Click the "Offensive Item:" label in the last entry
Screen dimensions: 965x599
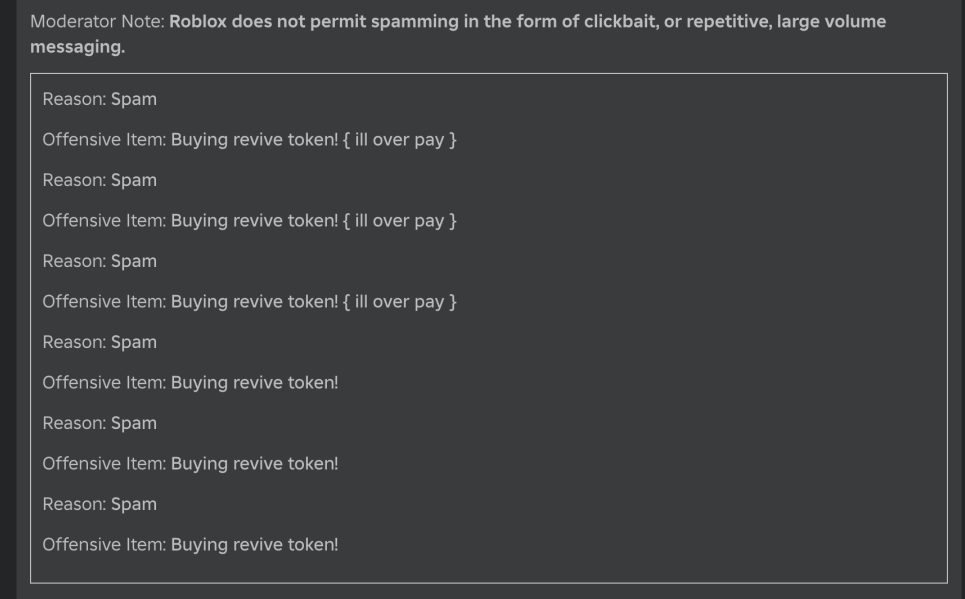tap(104, 545)
